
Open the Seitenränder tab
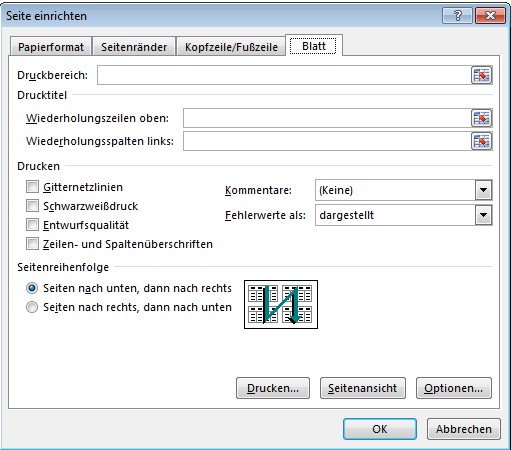coord(134,47)
